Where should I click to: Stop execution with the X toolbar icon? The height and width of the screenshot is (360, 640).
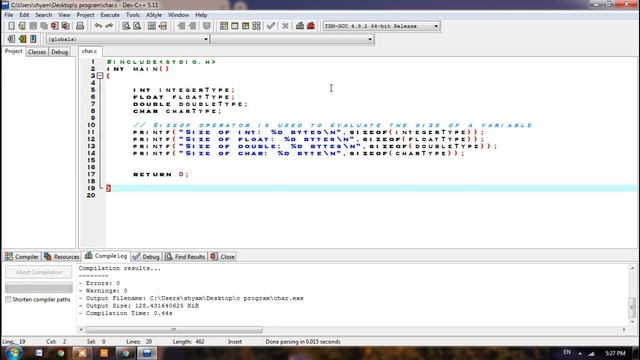[x=285, y=26]
